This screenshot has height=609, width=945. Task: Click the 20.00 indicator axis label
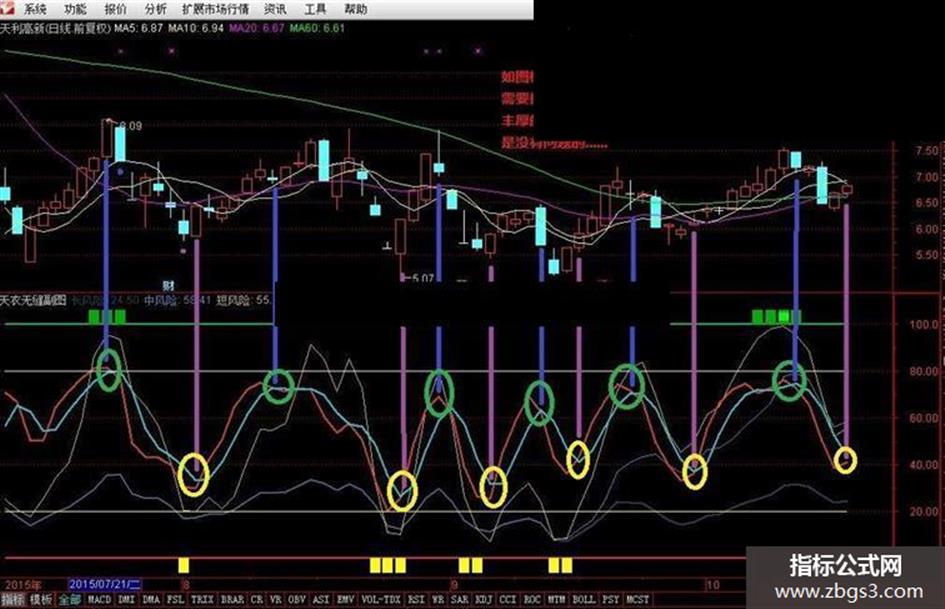925,511
